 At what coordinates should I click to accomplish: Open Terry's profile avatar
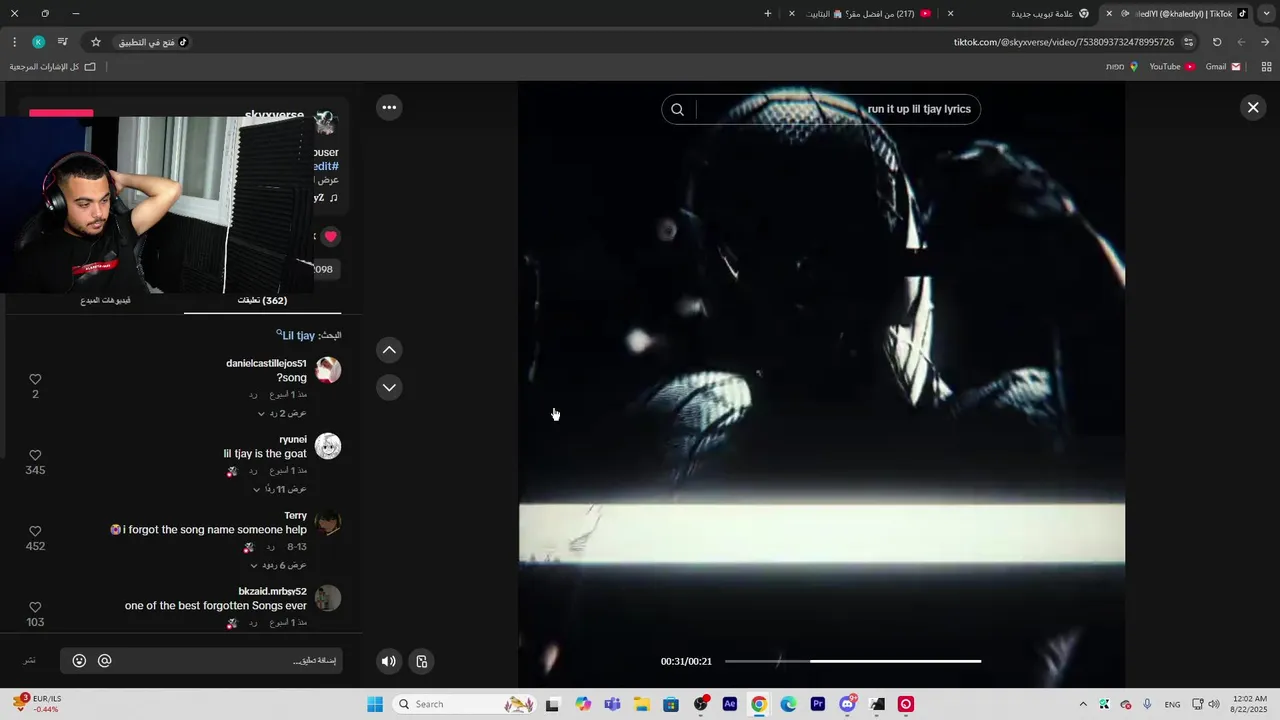coord(328,522)
